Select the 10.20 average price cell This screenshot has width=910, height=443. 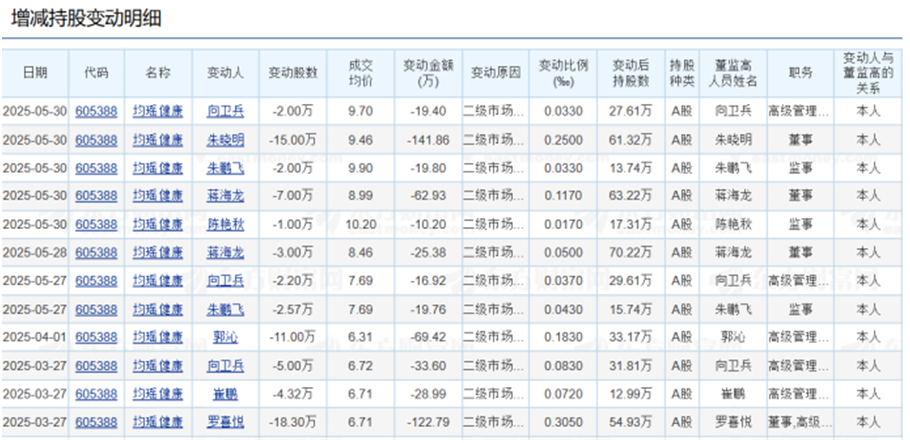click(360, 224)
